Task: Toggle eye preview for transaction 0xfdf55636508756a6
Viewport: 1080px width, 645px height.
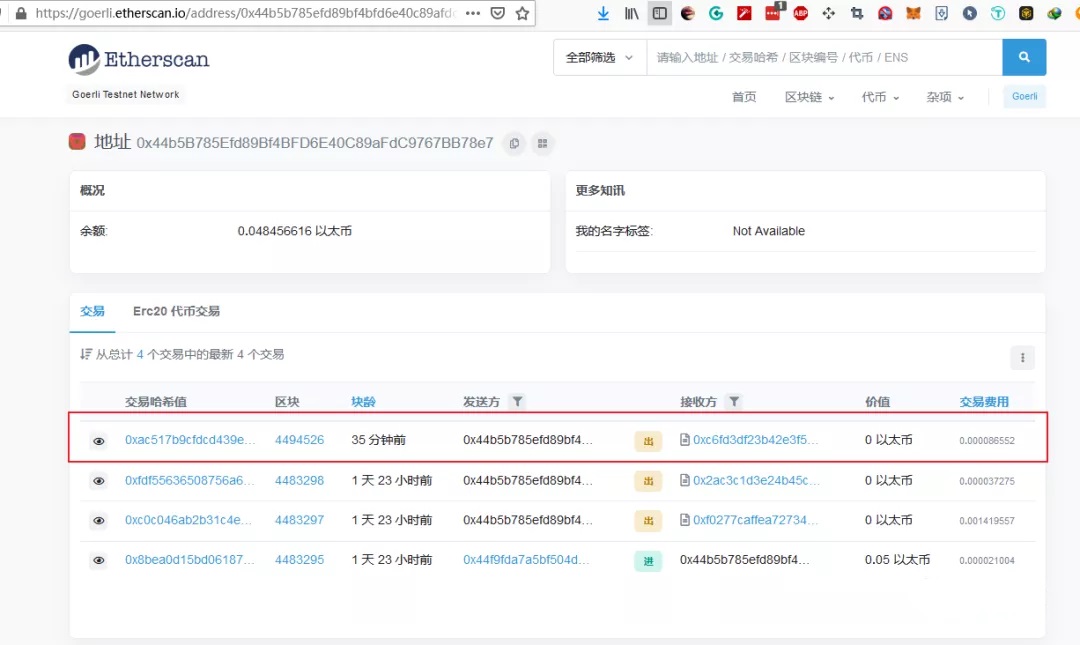Action: coord(99,481)
